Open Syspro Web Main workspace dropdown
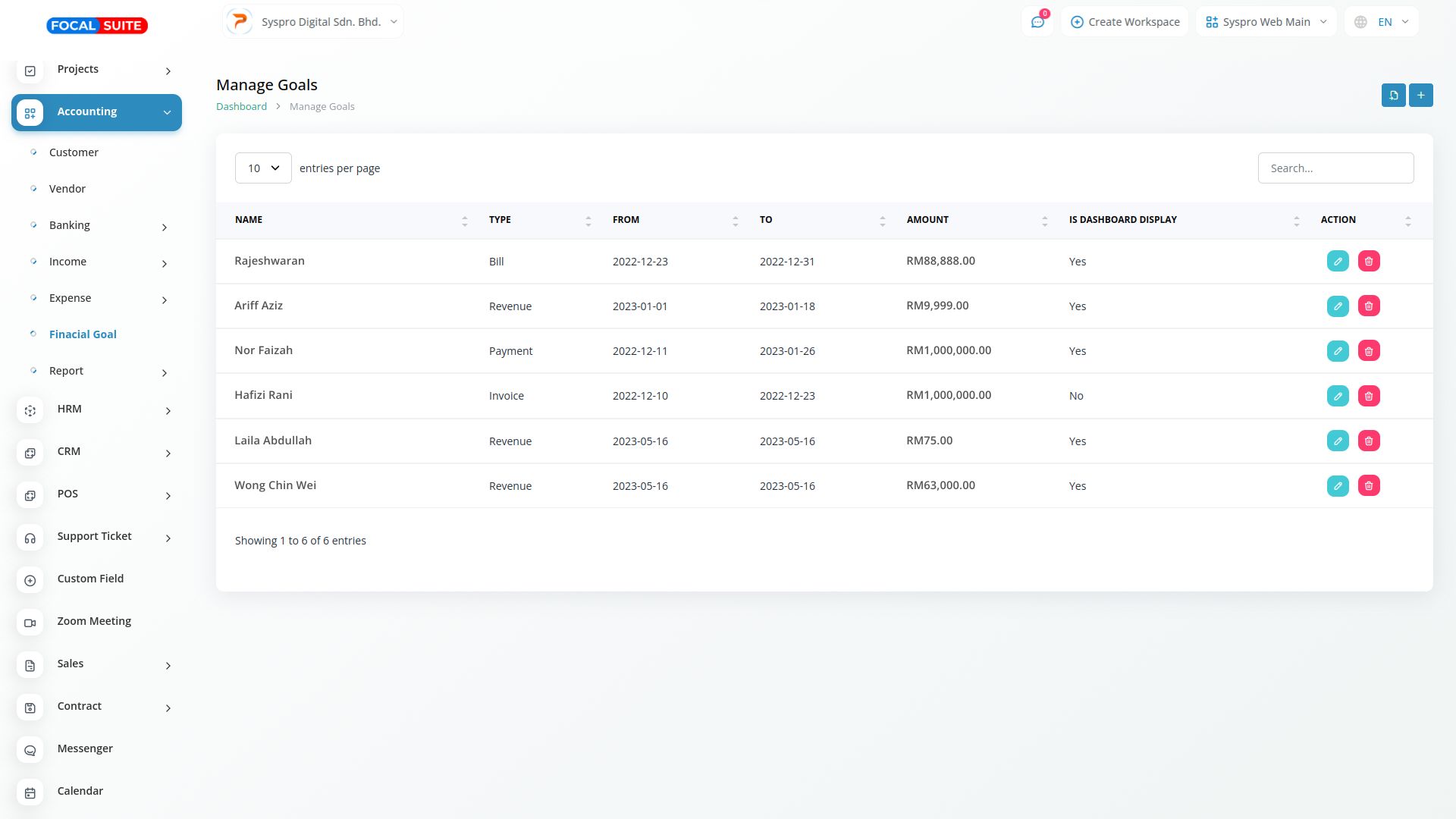Screen dimensions: 1456x819 [x=1266, y=22]
